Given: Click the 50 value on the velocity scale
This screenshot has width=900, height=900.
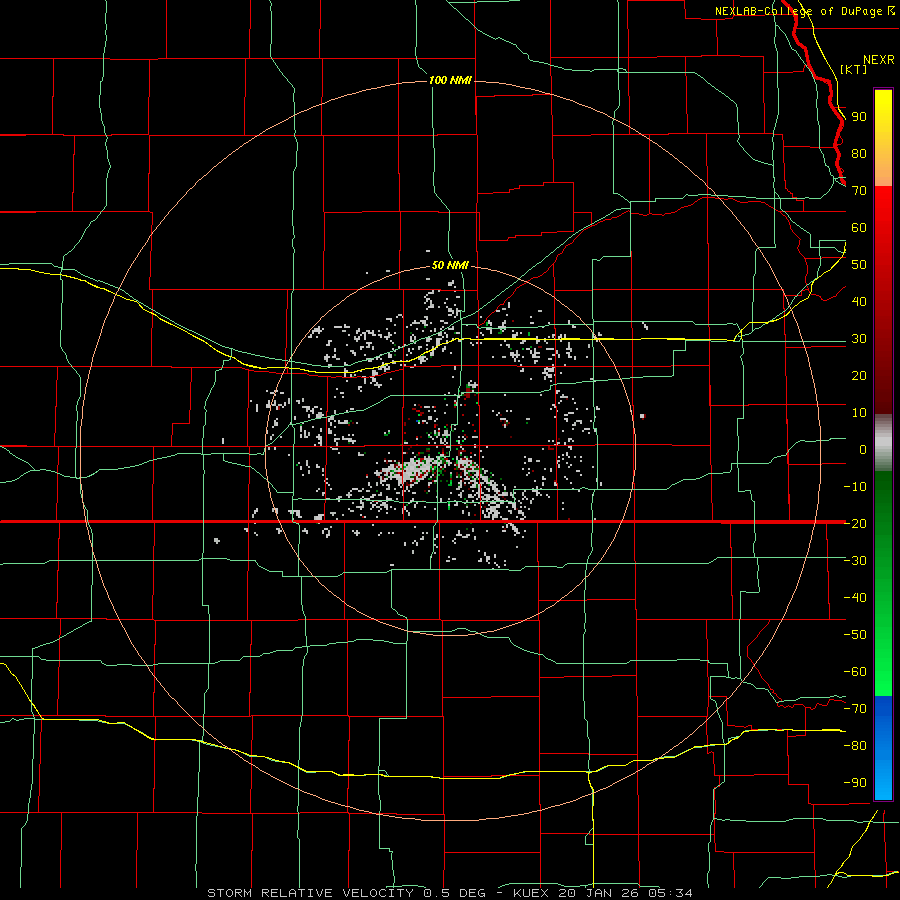Looking at the screenshot, I should [x=859, y=265].
